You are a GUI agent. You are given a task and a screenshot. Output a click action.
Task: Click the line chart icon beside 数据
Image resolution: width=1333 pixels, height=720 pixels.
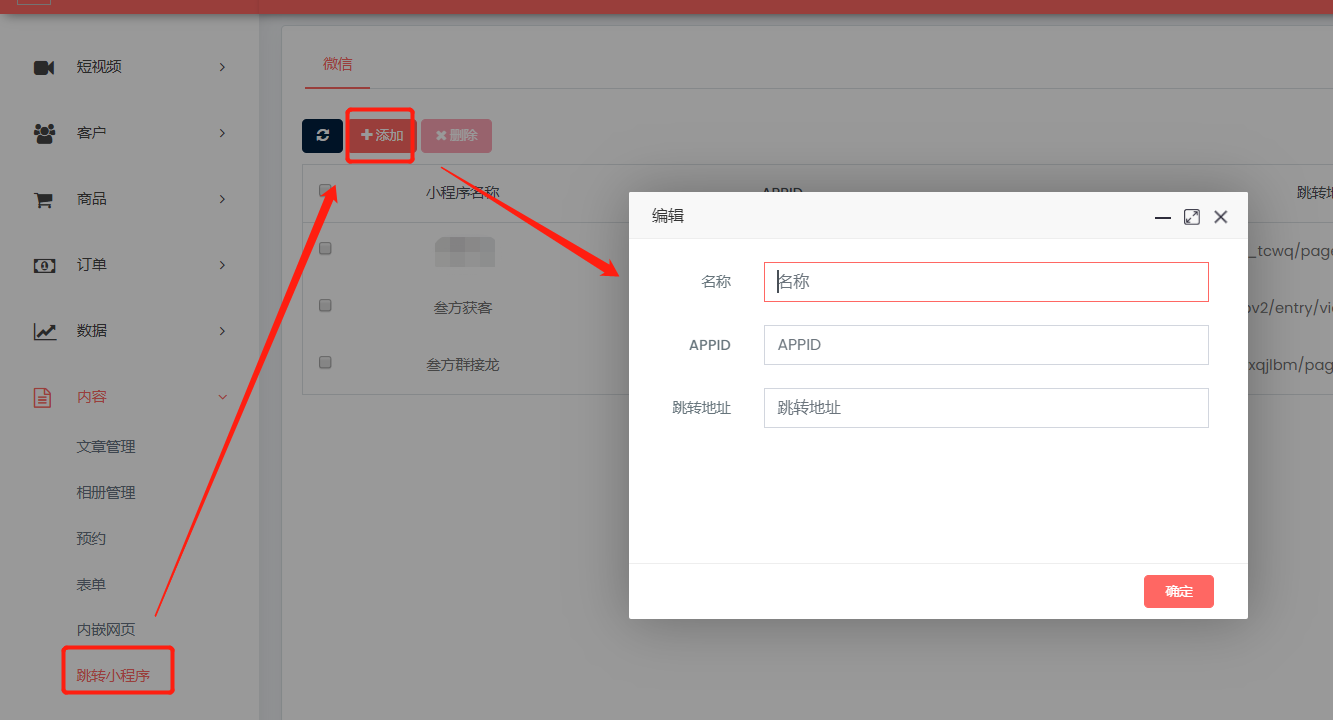[44, 331]
